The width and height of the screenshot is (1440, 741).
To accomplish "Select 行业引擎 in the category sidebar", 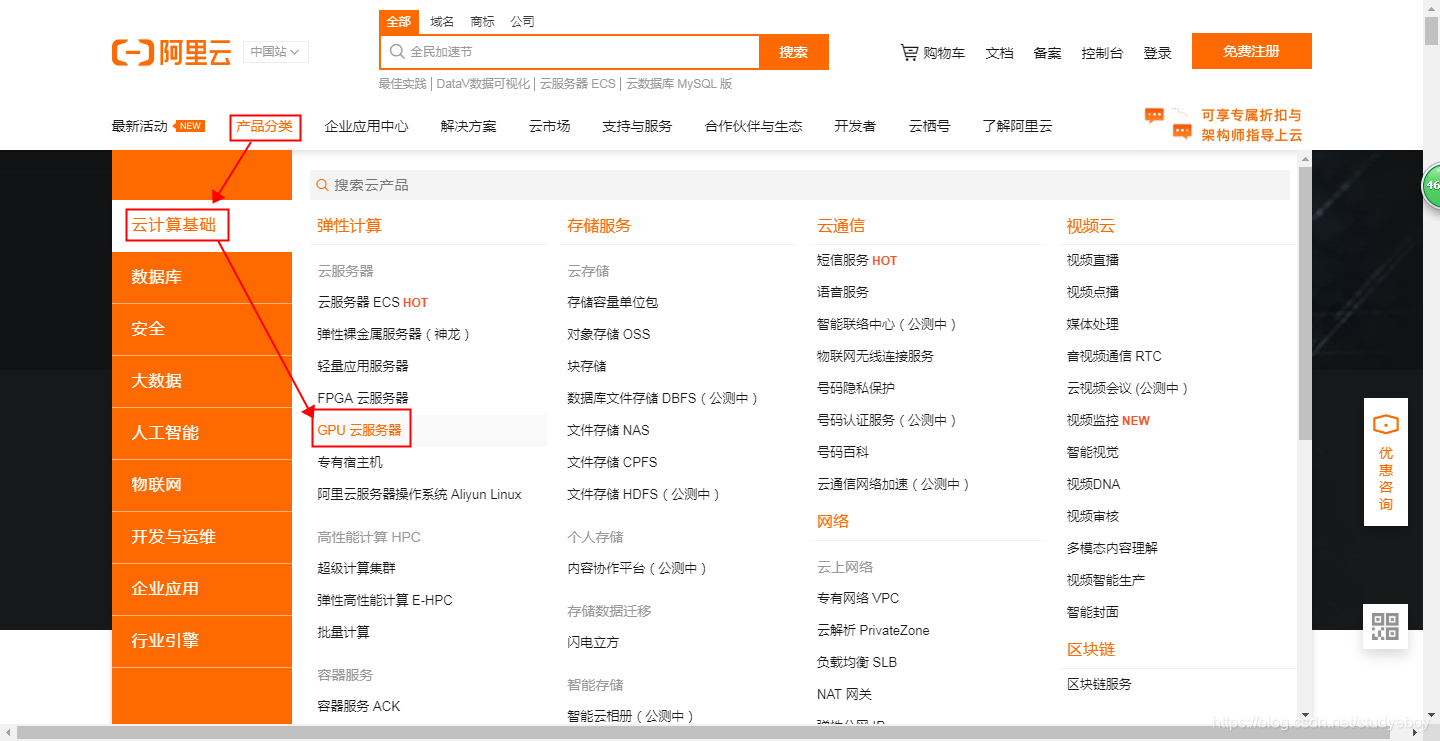I will (202, 641).
